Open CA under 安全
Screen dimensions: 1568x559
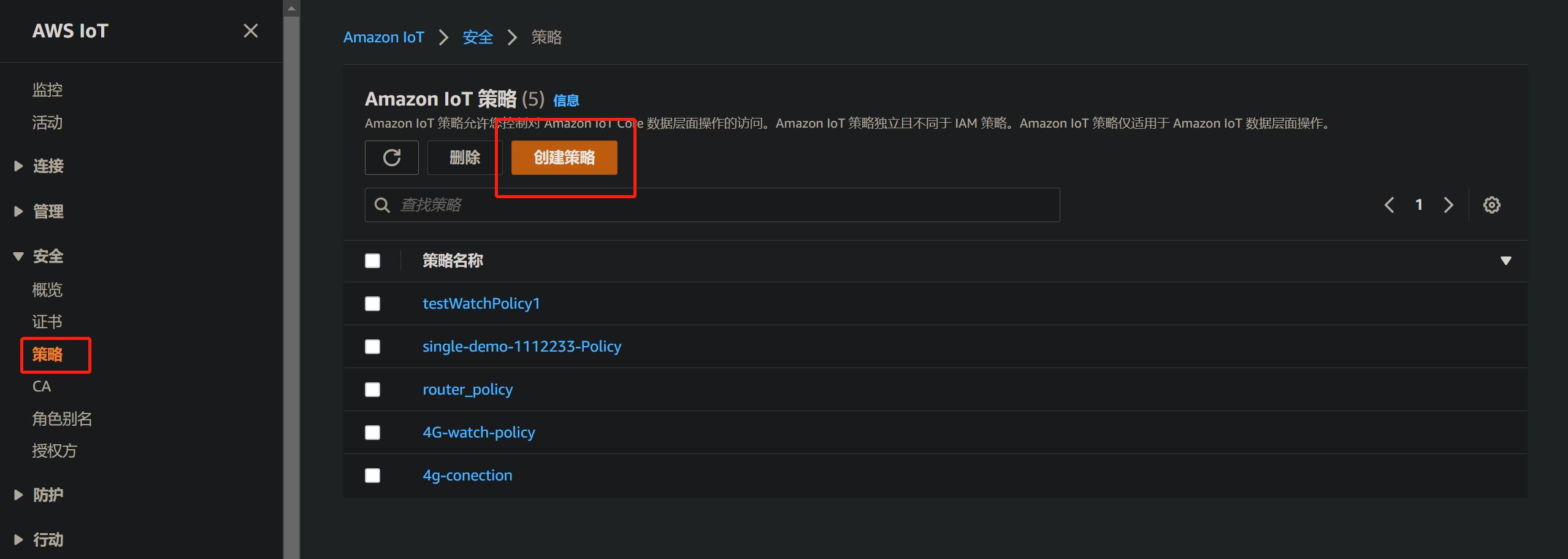[42, 386]
